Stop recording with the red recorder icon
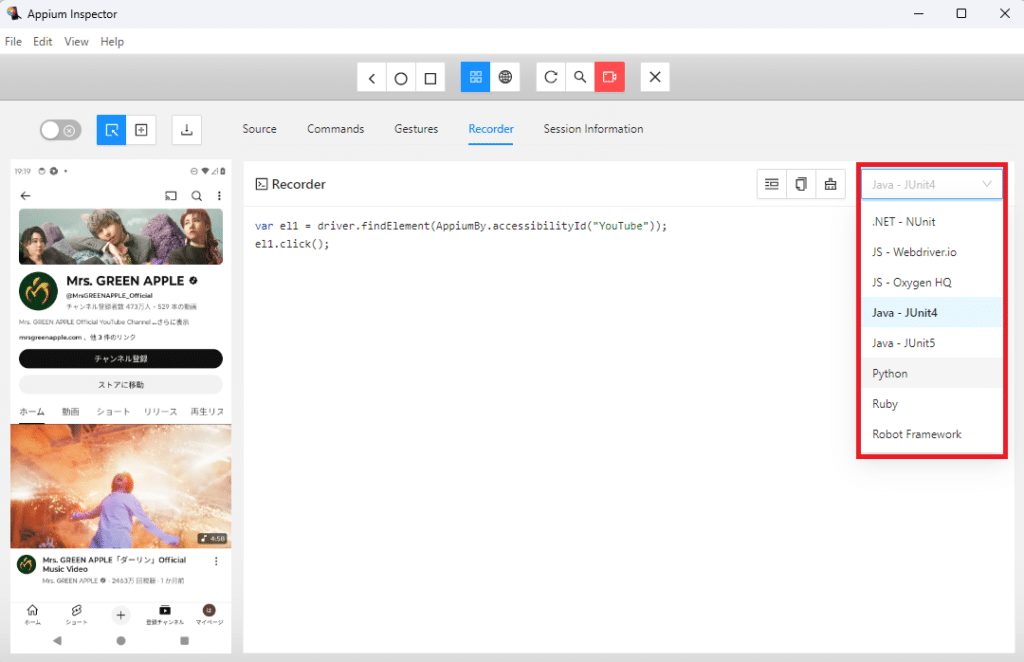Image resolution: width=1024 pixels, height=662 pixels. click(609, 78)
